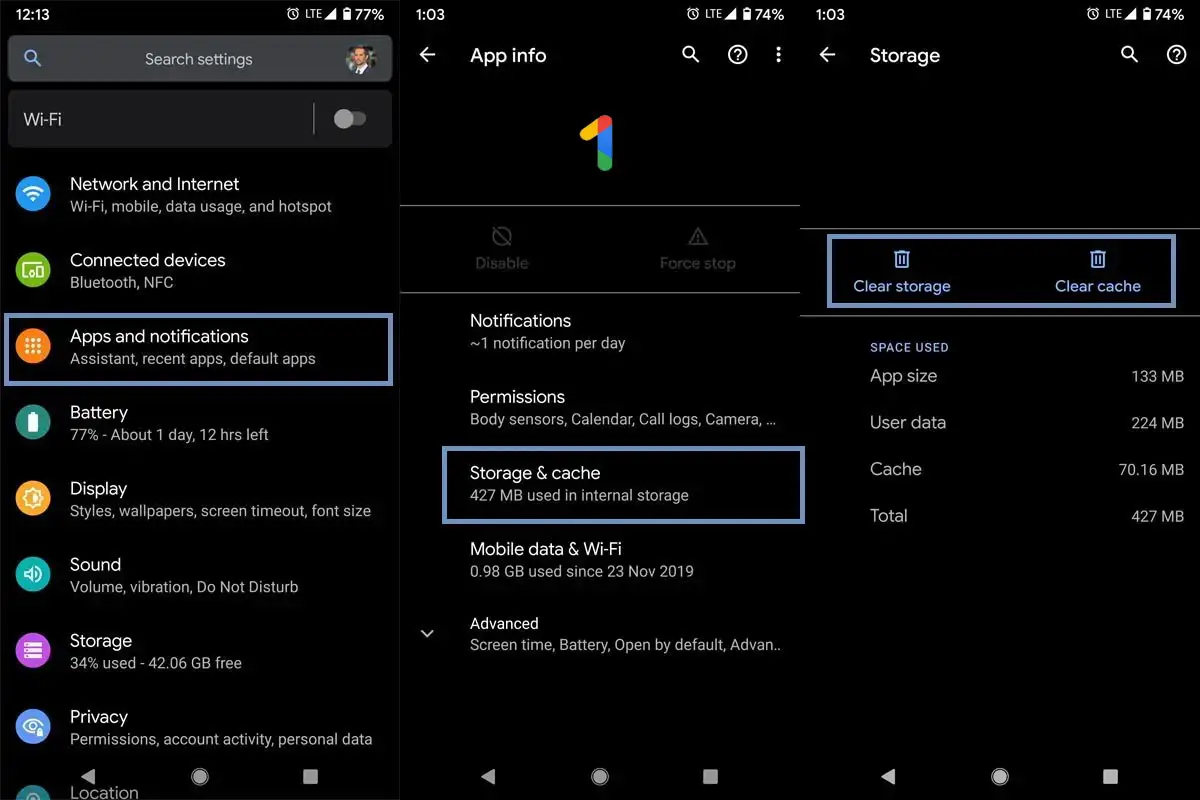Tap 77% battery indicator in status bar

coord(362,14)
